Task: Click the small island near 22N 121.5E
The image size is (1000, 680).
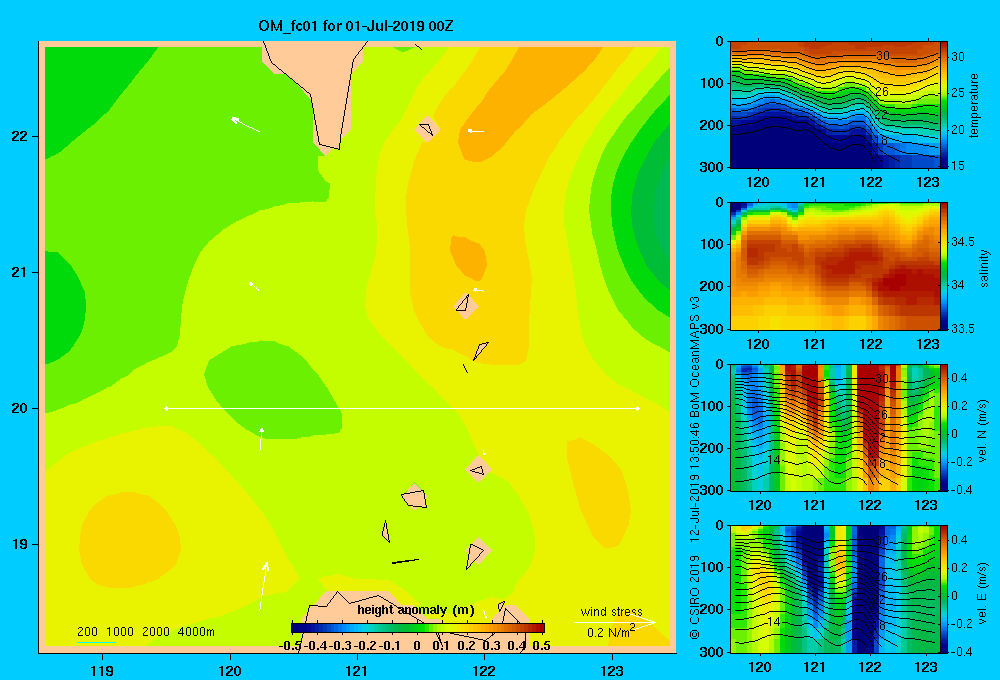Action: [427, 129]
